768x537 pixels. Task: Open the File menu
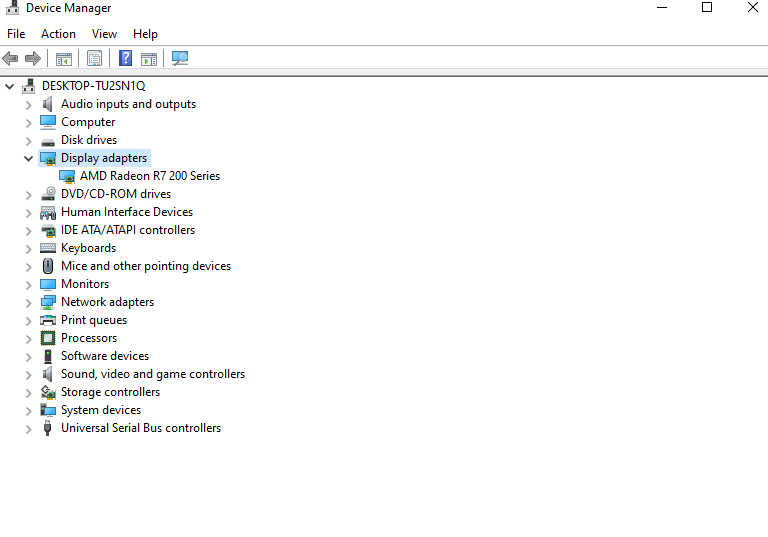pyautogui.click(x=16, y=34)
